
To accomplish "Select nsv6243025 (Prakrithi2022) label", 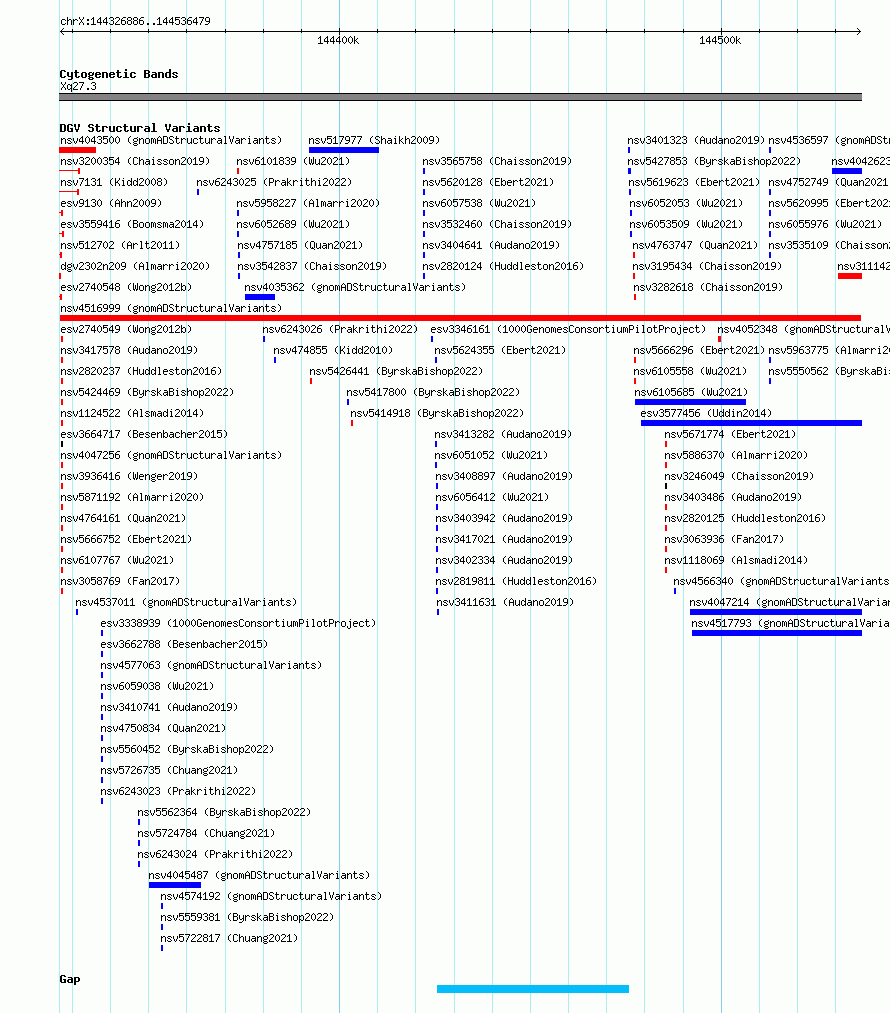I will point(274,182).
